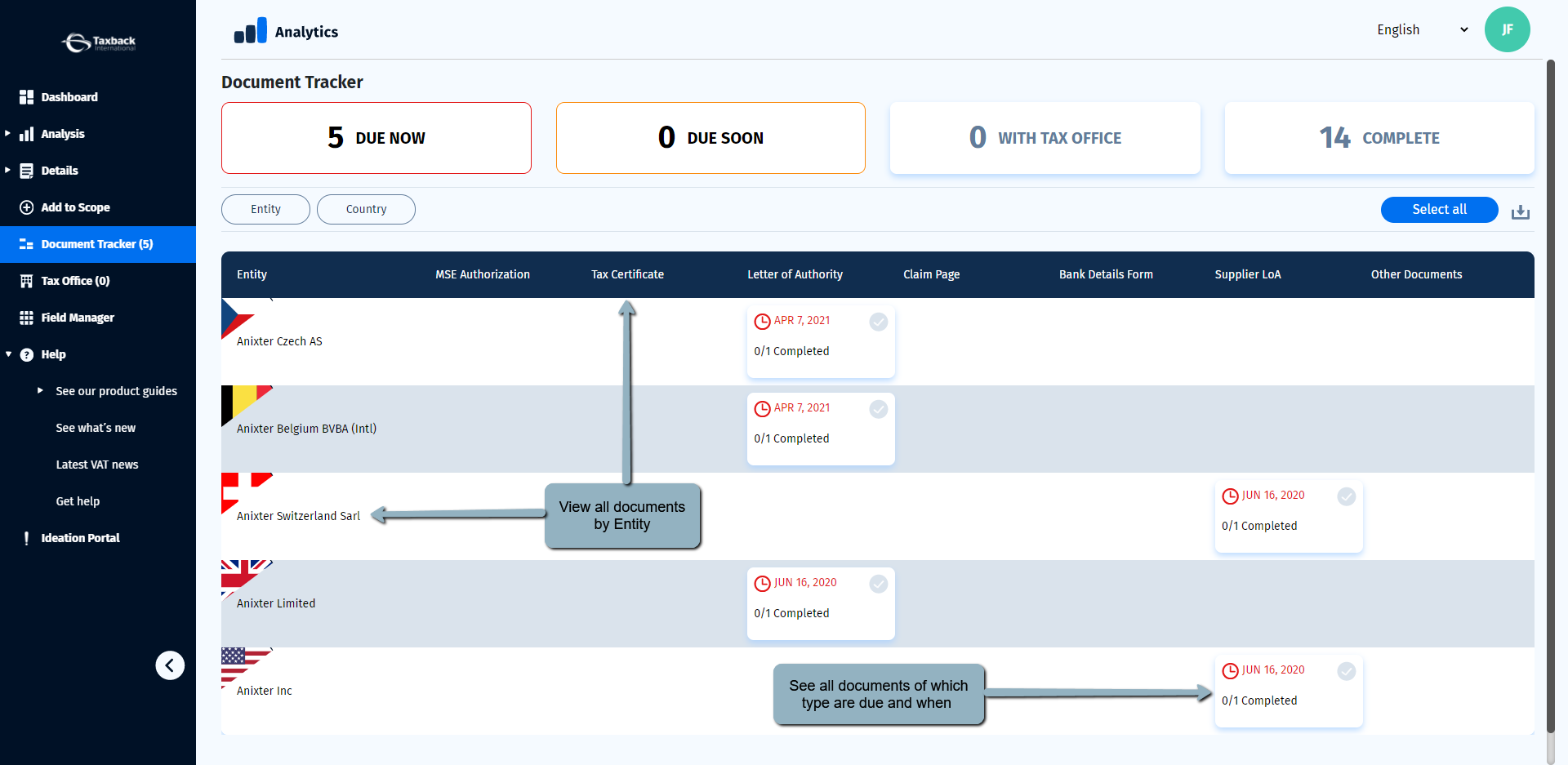Image resolution: width=1568 pixels, height=765 pixels.
Task: Toggle checkmark on Anixter Switzerland Sarl card
Action: pos(1347,496)
